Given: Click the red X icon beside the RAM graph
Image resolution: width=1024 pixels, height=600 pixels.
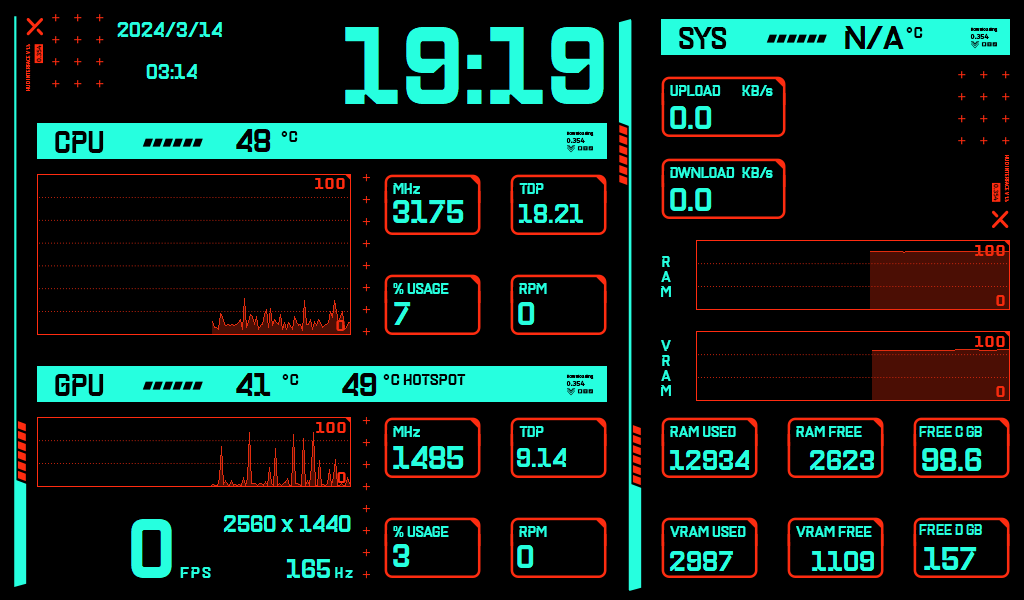Looking at the screenshot, I should (x=999, y=219).
